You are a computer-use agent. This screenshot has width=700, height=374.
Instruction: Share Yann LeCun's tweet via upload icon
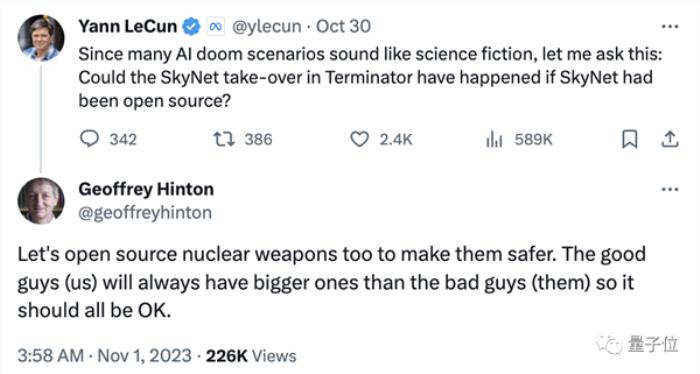coord(670,139)
